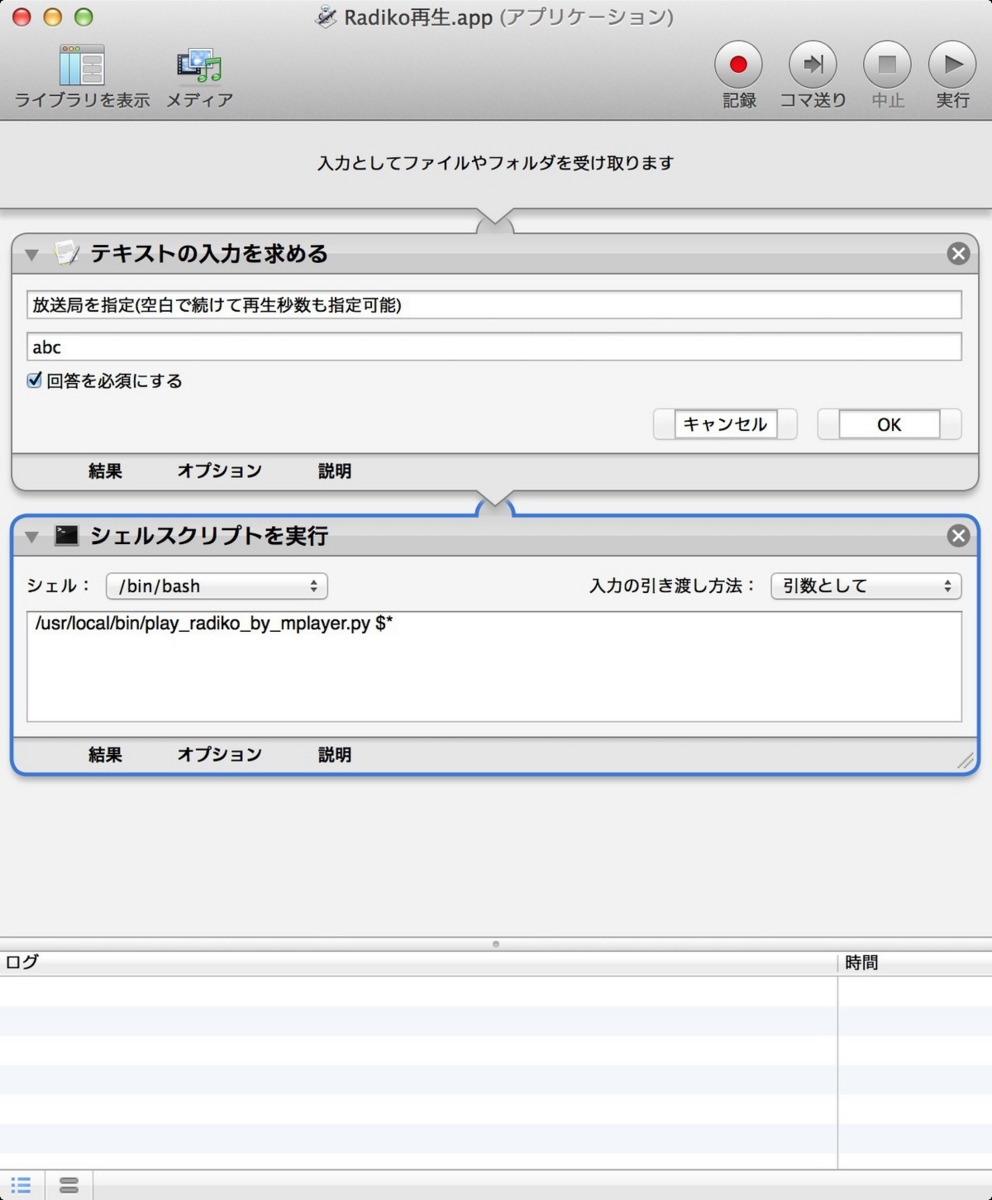The image size is (992, 1200).
Task: Click the Record (記録) button
Action: coord(738,64)
